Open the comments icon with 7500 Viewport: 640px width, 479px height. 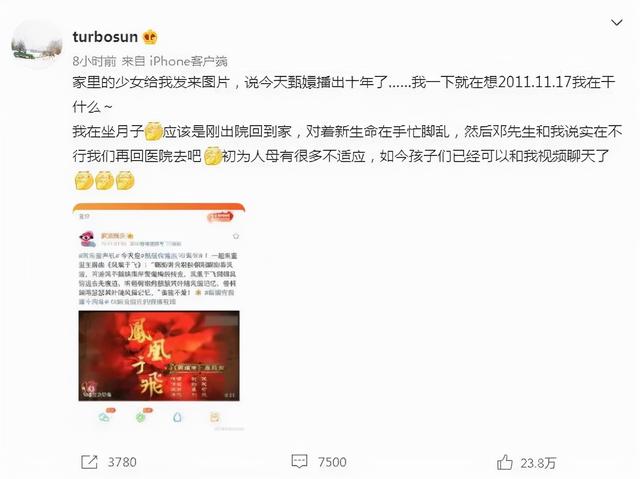[299, 461]
